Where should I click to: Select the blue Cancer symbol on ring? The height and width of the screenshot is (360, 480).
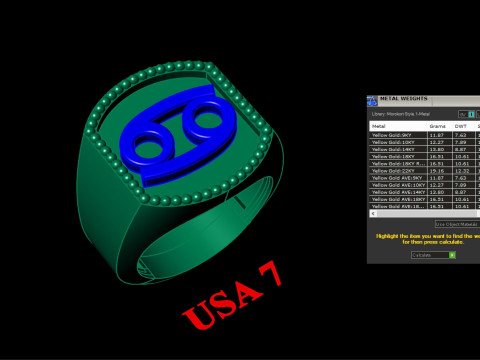(x=178, y=135)
